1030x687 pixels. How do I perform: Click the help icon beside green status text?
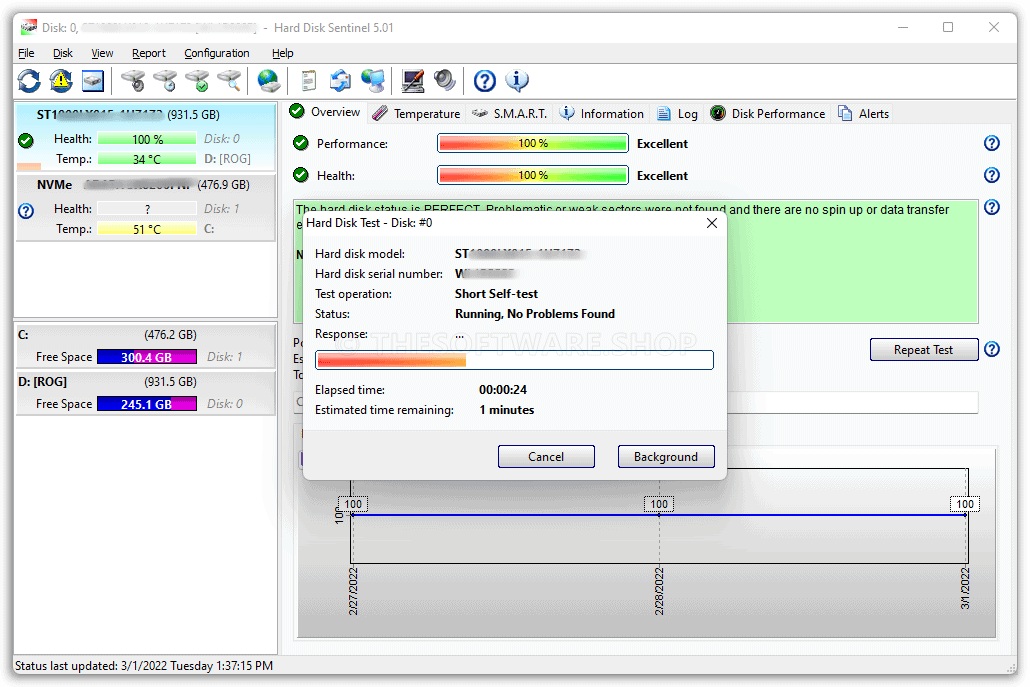tap(992, 208)
